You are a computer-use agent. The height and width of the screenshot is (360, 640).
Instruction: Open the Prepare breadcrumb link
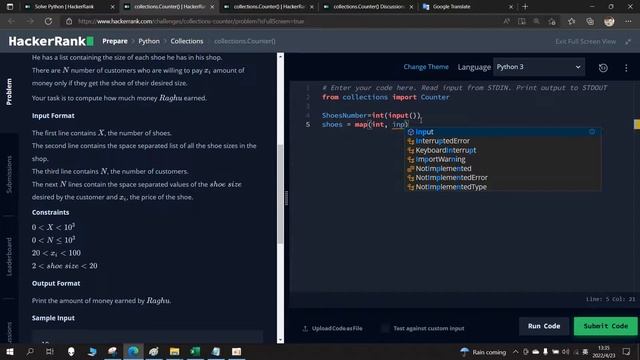(115, 41)
